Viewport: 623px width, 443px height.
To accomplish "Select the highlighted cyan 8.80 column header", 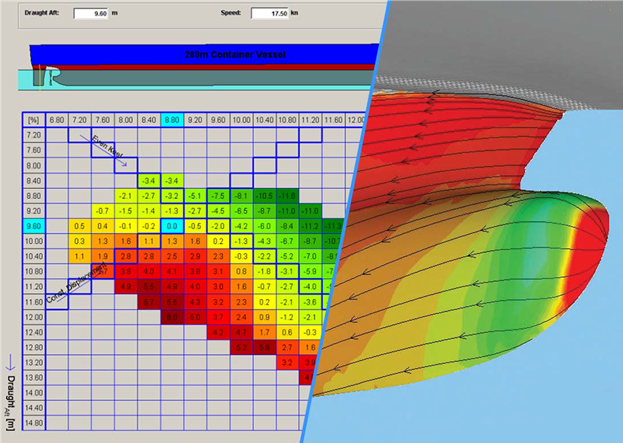I will (171, 119).
